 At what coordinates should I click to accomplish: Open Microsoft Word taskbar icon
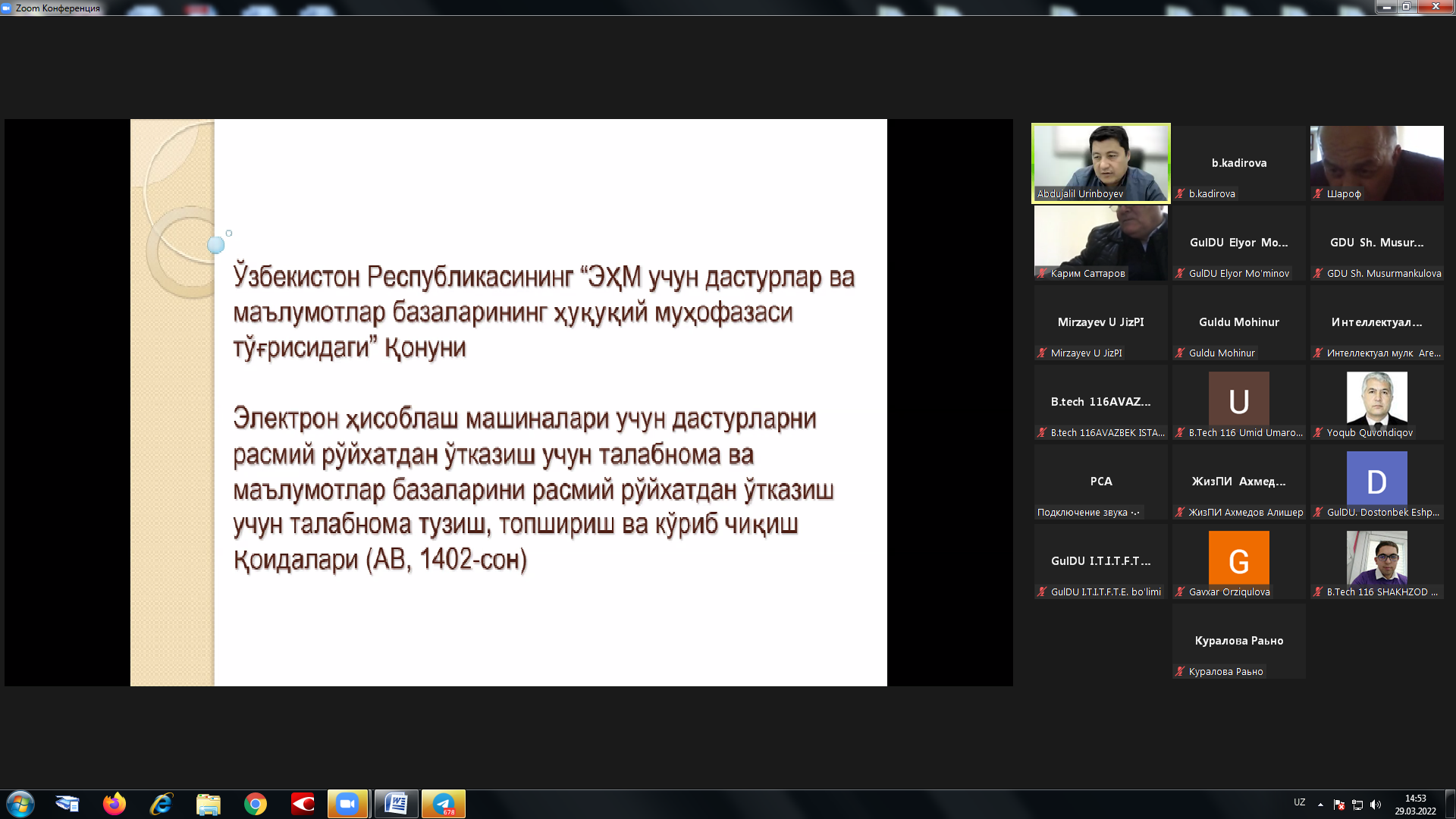click(x=396, y=804)
